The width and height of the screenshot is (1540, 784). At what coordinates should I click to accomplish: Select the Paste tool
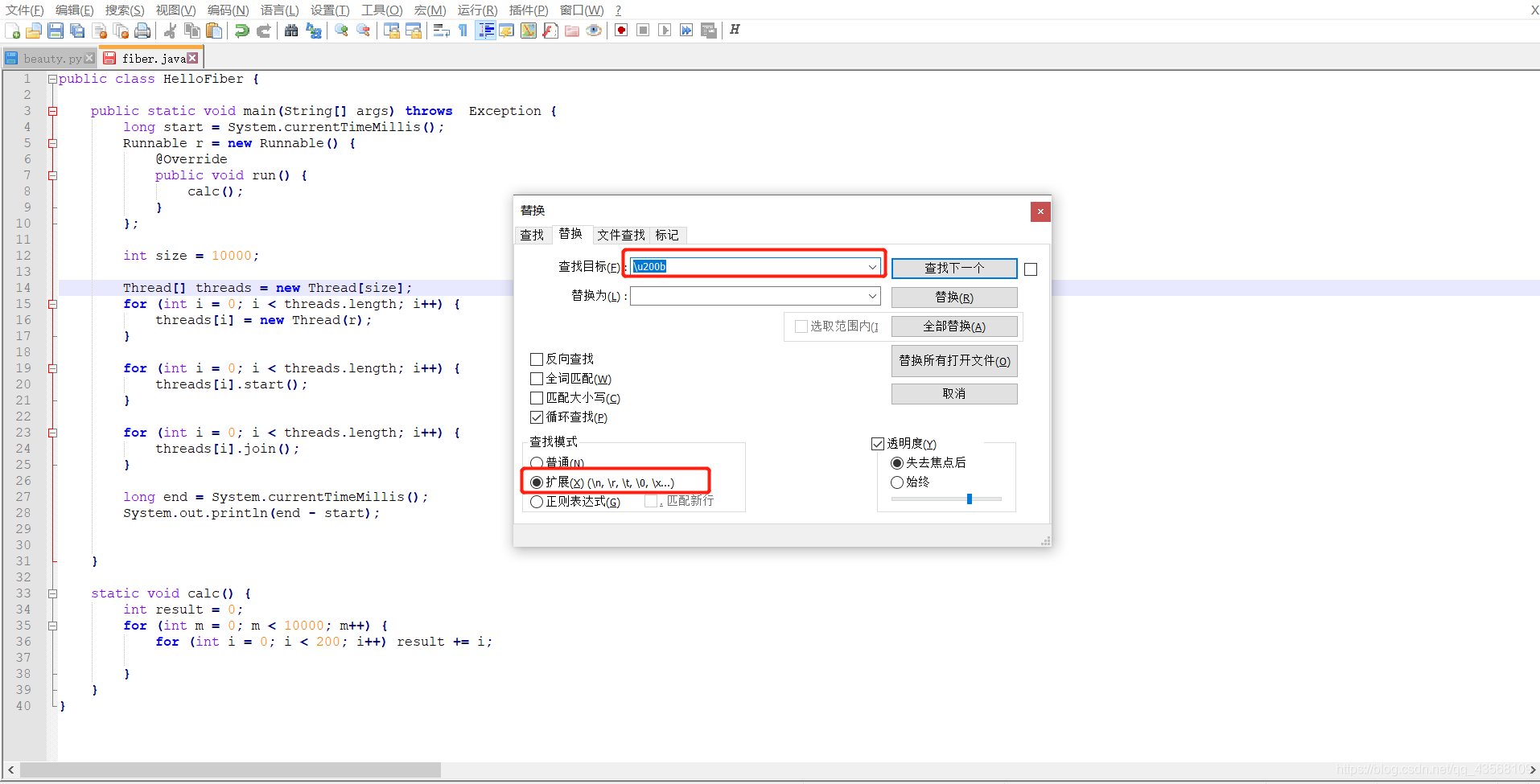click(213, 30)
